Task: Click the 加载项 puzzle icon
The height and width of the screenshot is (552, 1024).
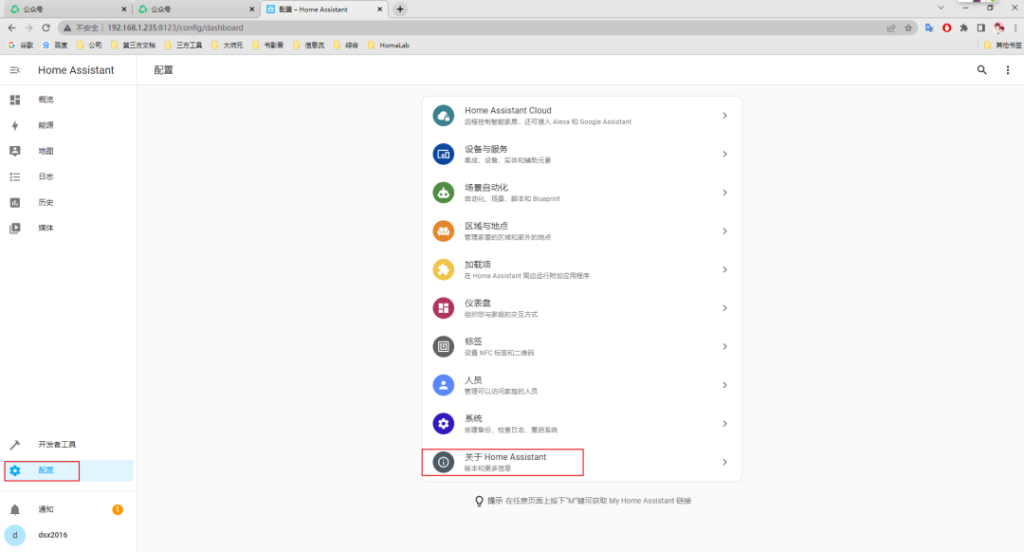Action: pos(443,270)
